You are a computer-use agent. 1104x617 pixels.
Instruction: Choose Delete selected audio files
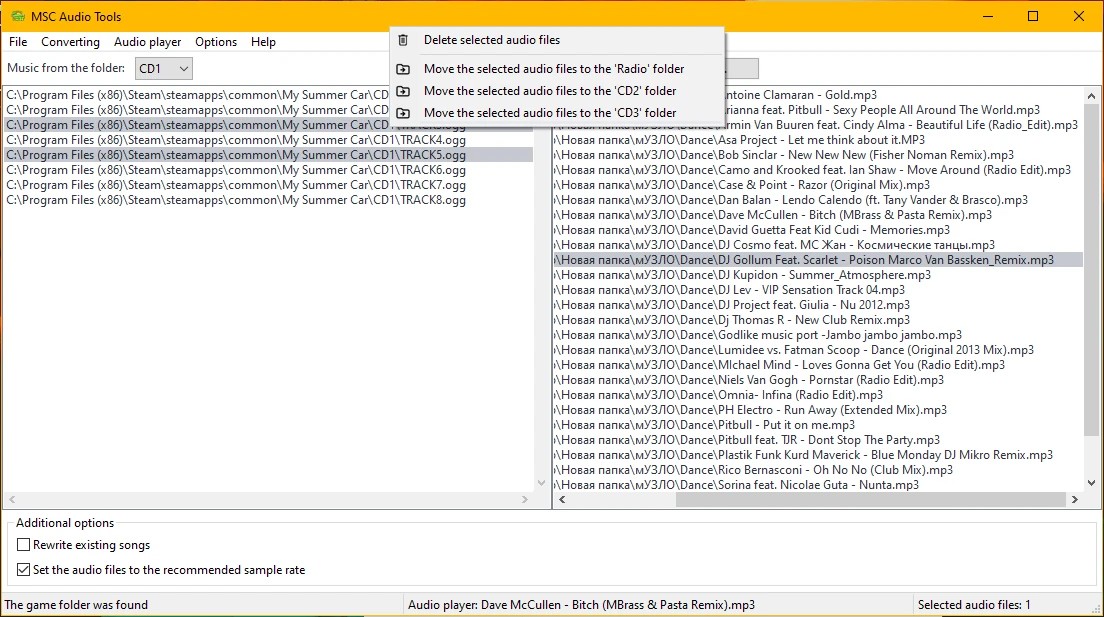click(x=557, y=40)
